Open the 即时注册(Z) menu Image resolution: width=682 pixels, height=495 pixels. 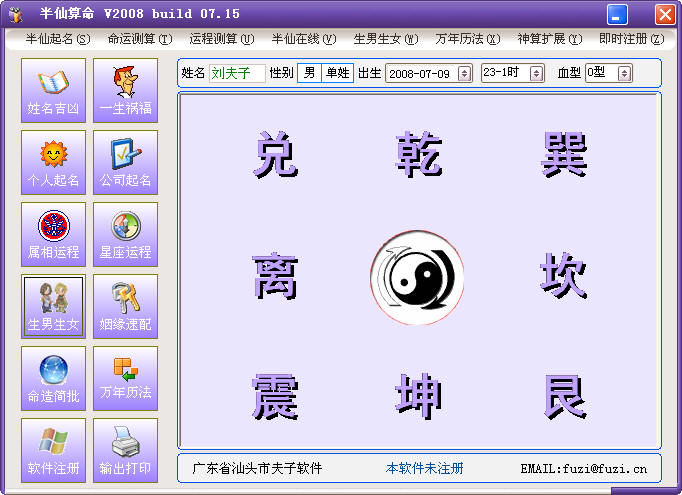coord(632,39)
